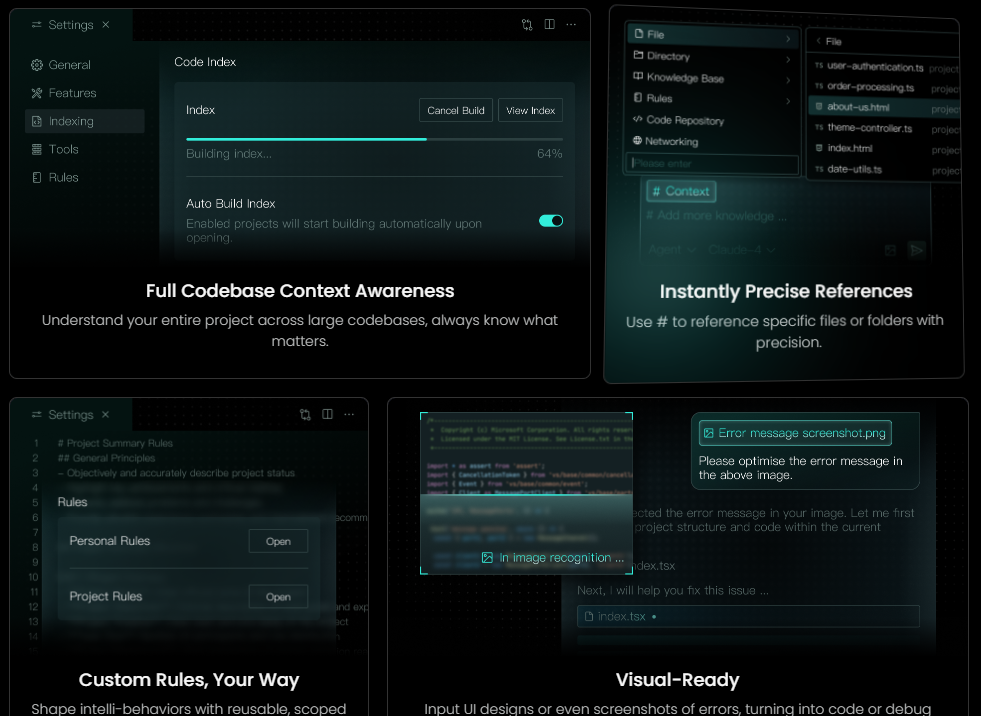The image size is (981, 716).
Task: Click the source compare icon in top Settings panel
Action: click(527, 24)
